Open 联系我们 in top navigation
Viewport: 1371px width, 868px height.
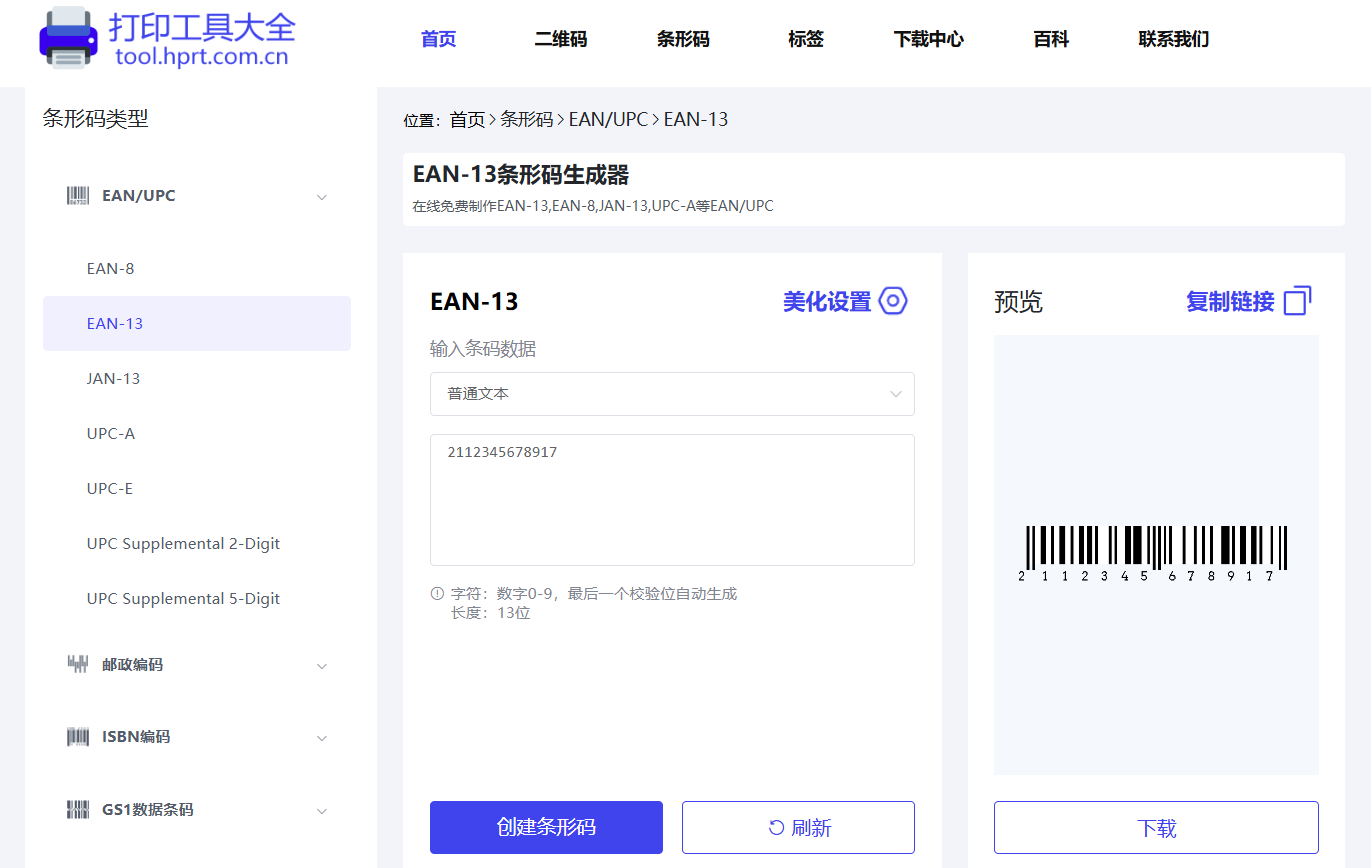[1174, 40]
